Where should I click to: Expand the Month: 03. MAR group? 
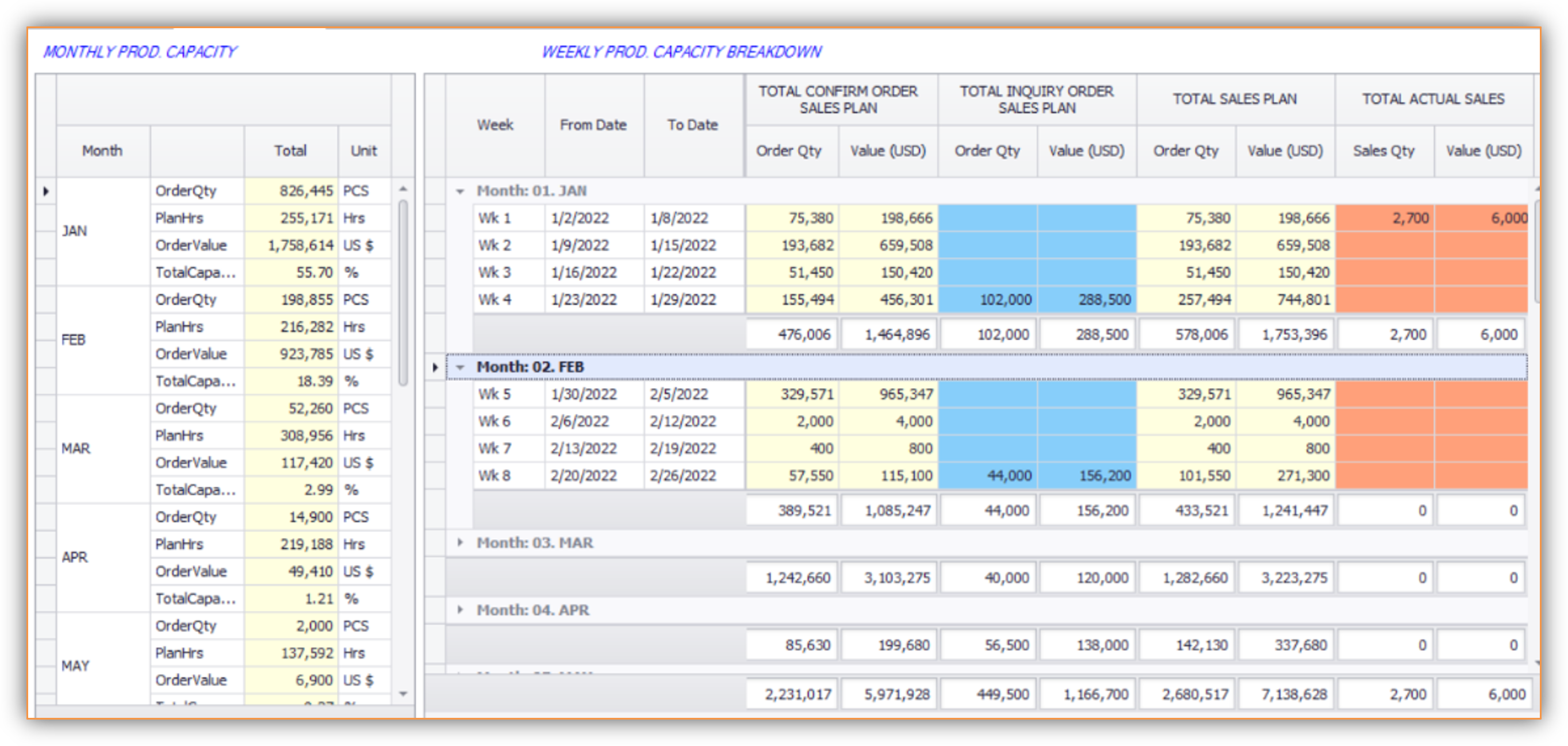[x=460, y=542]
